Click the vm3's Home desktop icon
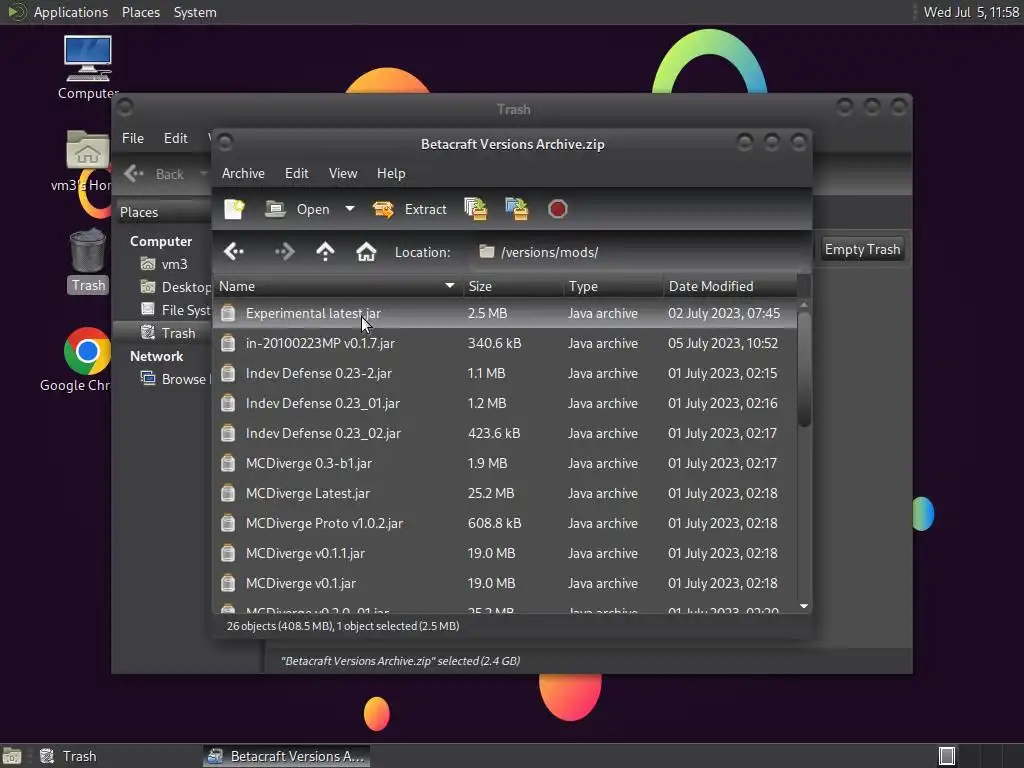1024x768 pixels. point(86,161)
